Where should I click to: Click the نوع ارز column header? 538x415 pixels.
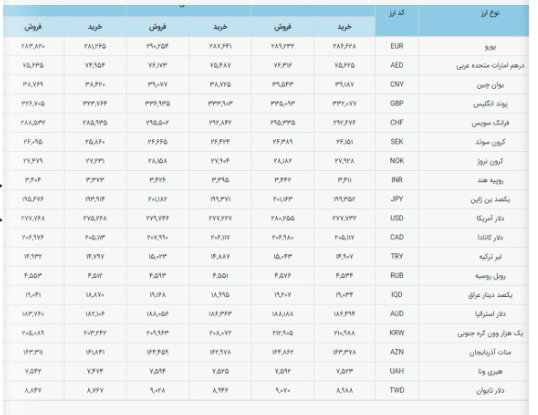tap(490, 13)
